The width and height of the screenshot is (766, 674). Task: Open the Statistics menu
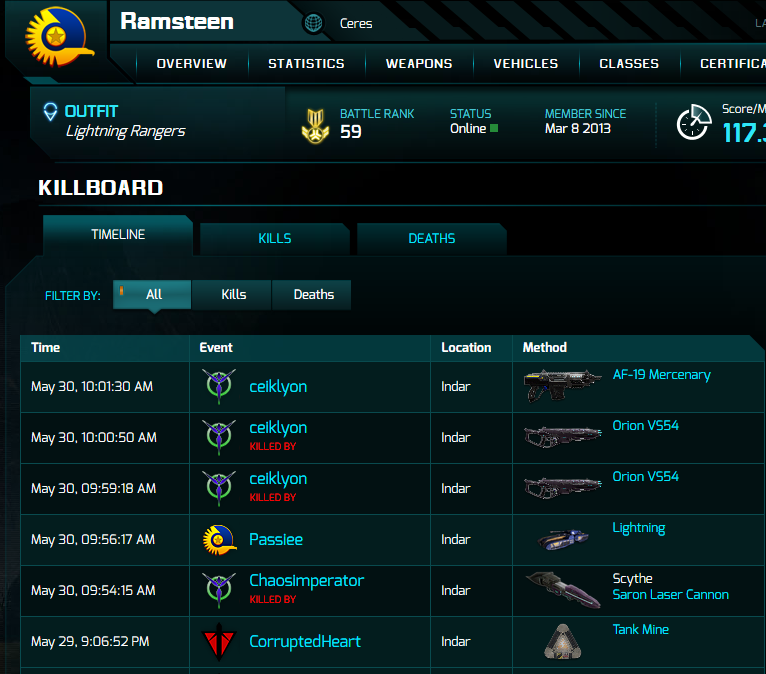(x=306, y=63)
